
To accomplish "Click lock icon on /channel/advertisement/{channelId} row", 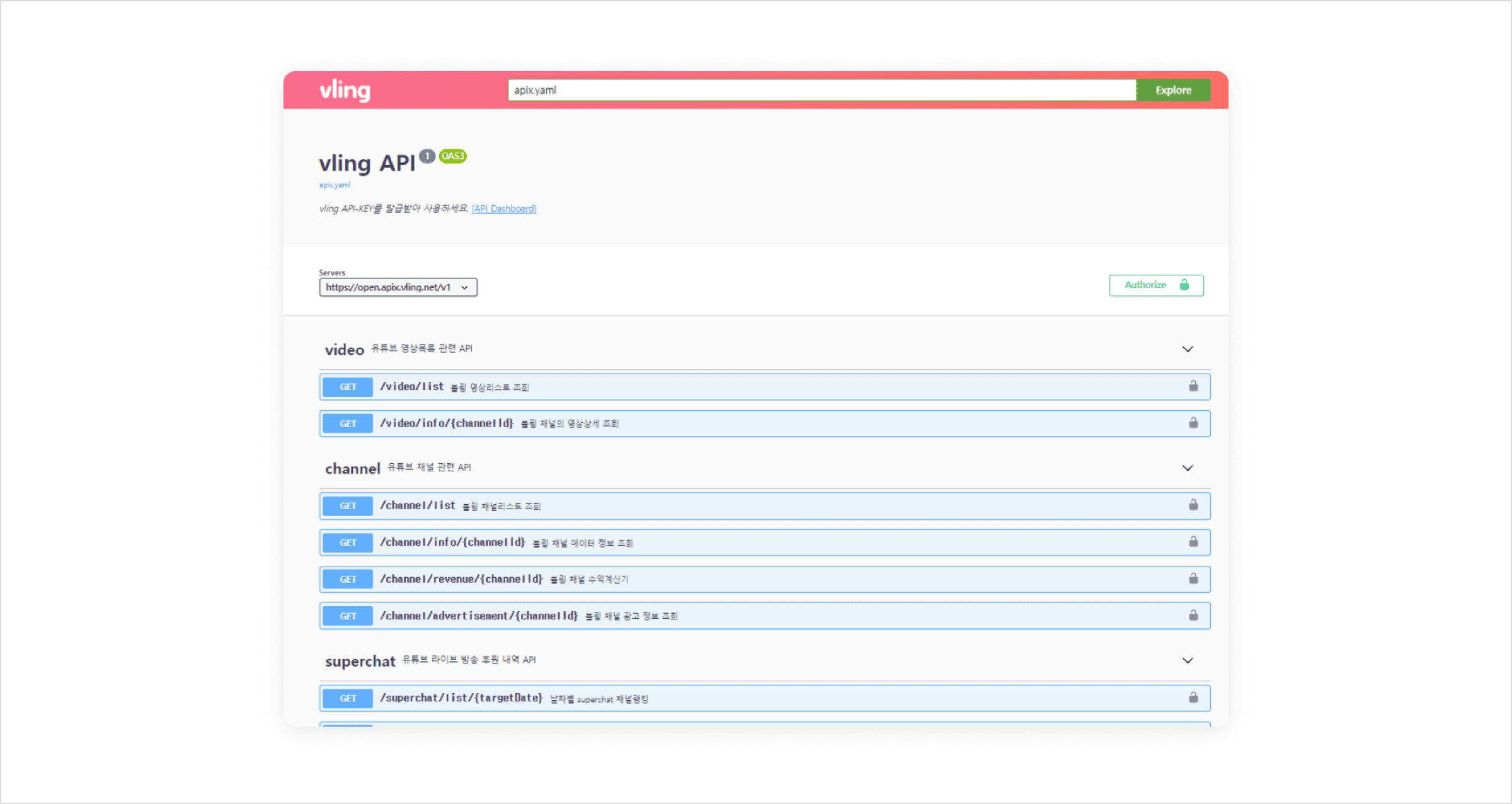I will (x=1193, y=616).
